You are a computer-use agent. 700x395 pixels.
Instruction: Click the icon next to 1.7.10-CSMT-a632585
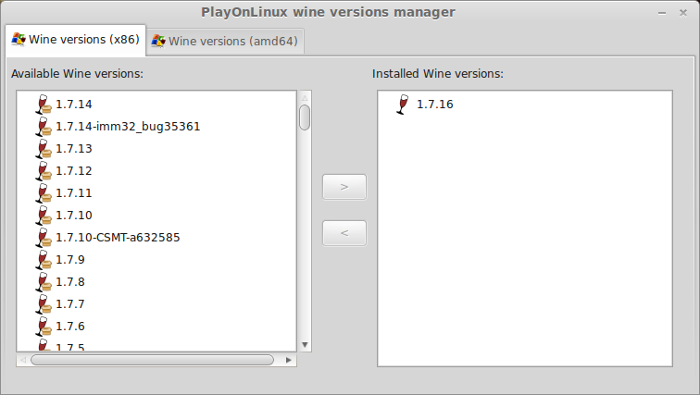[43, 237]
